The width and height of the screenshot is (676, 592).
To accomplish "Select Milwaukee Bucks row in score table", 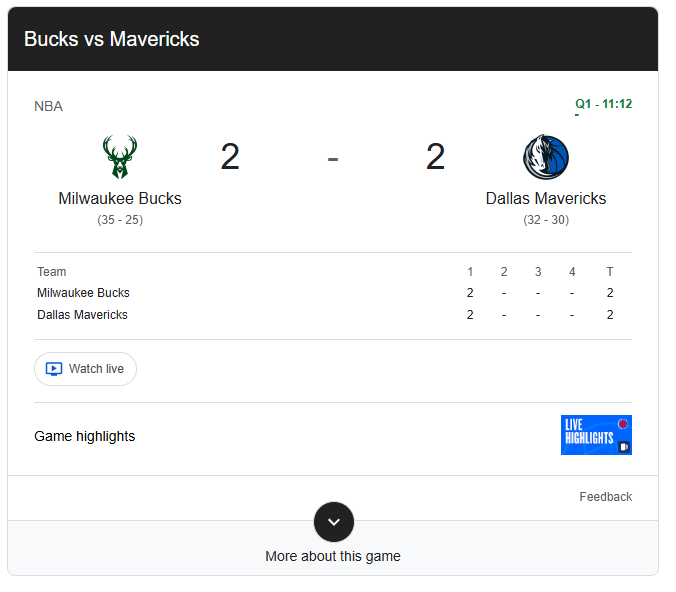I will click(x=333, y=293).
